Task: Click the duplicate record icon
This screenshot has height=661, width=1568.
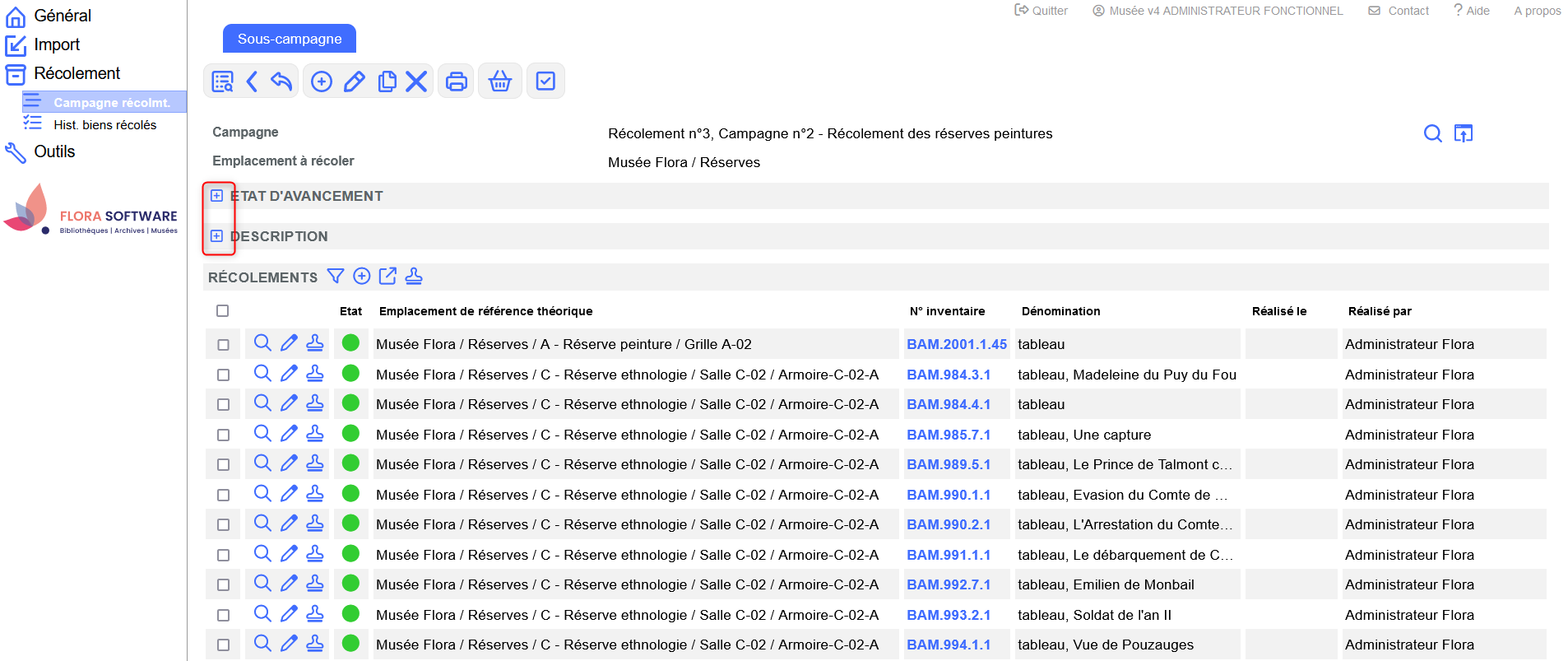Action: (x=387, y=81)
